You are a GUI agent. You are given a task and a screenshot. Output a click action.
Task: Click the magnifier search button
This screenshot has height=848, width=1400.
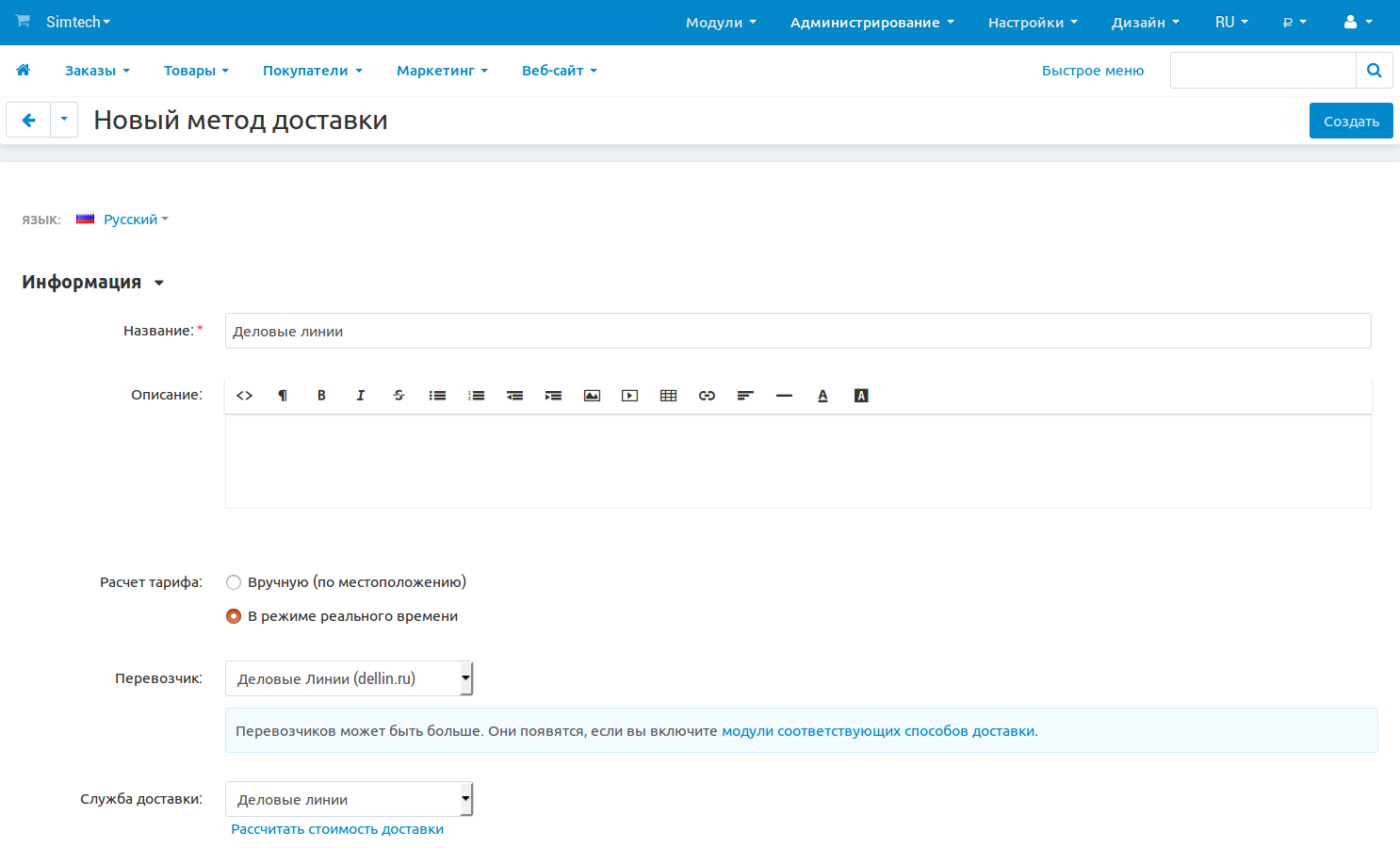pyautogui.click(x=1374, y=71)
